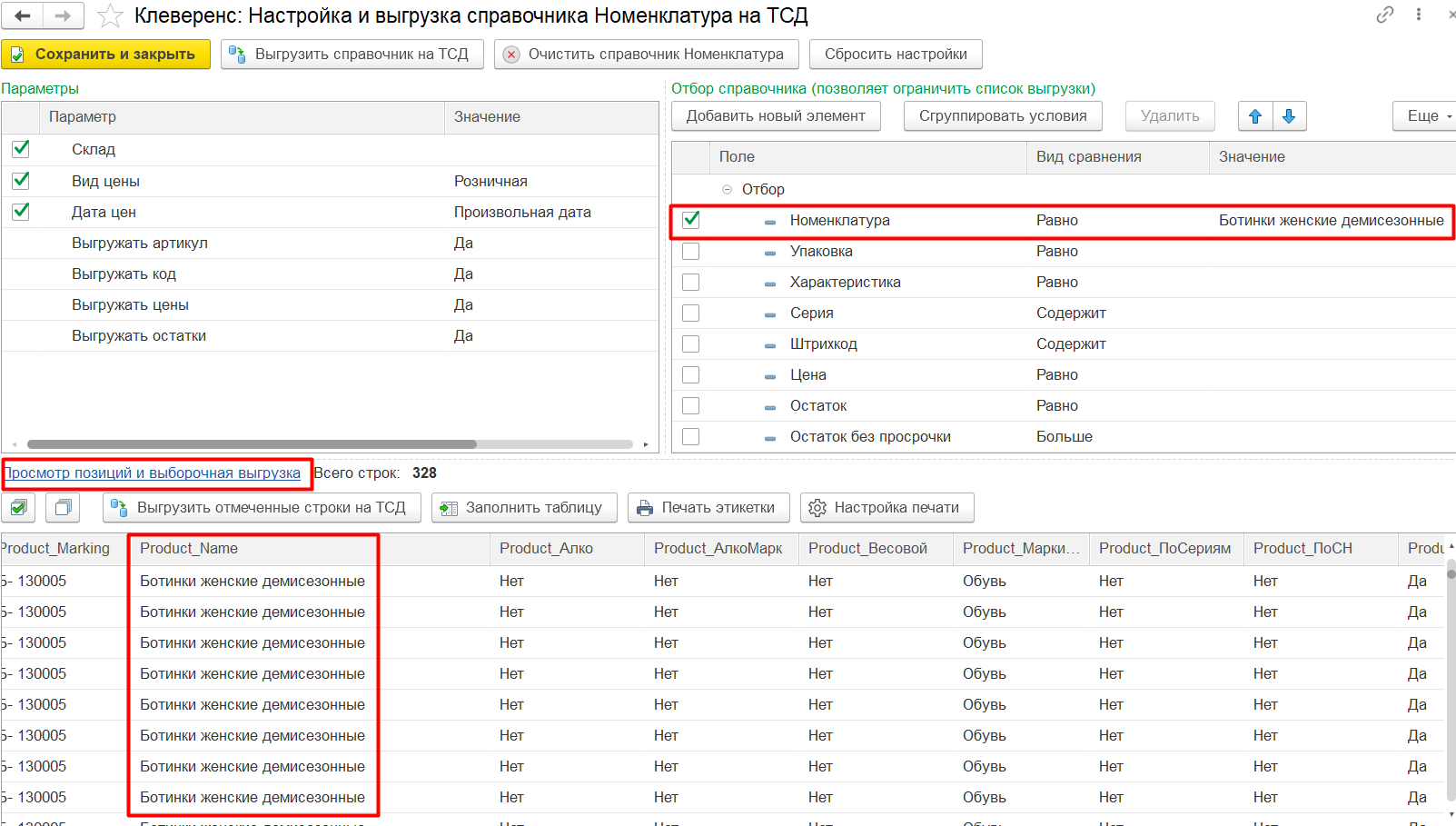Click Печать этикетки button
The image size is (1456, 826).
[x=708, y=507]
